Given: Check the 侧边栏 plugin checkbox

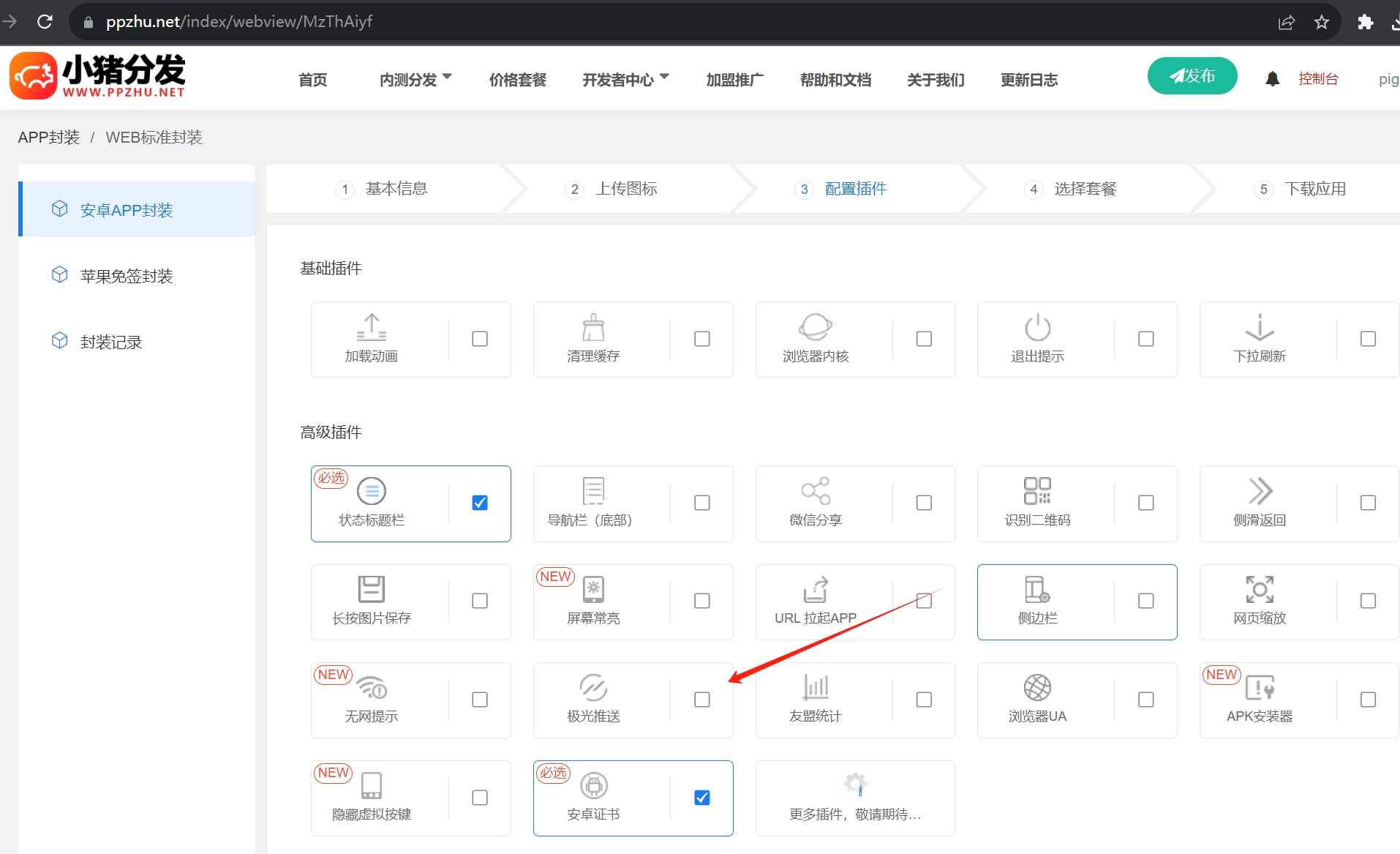Looking at the screenshot, I should [x=1145, y=601].
